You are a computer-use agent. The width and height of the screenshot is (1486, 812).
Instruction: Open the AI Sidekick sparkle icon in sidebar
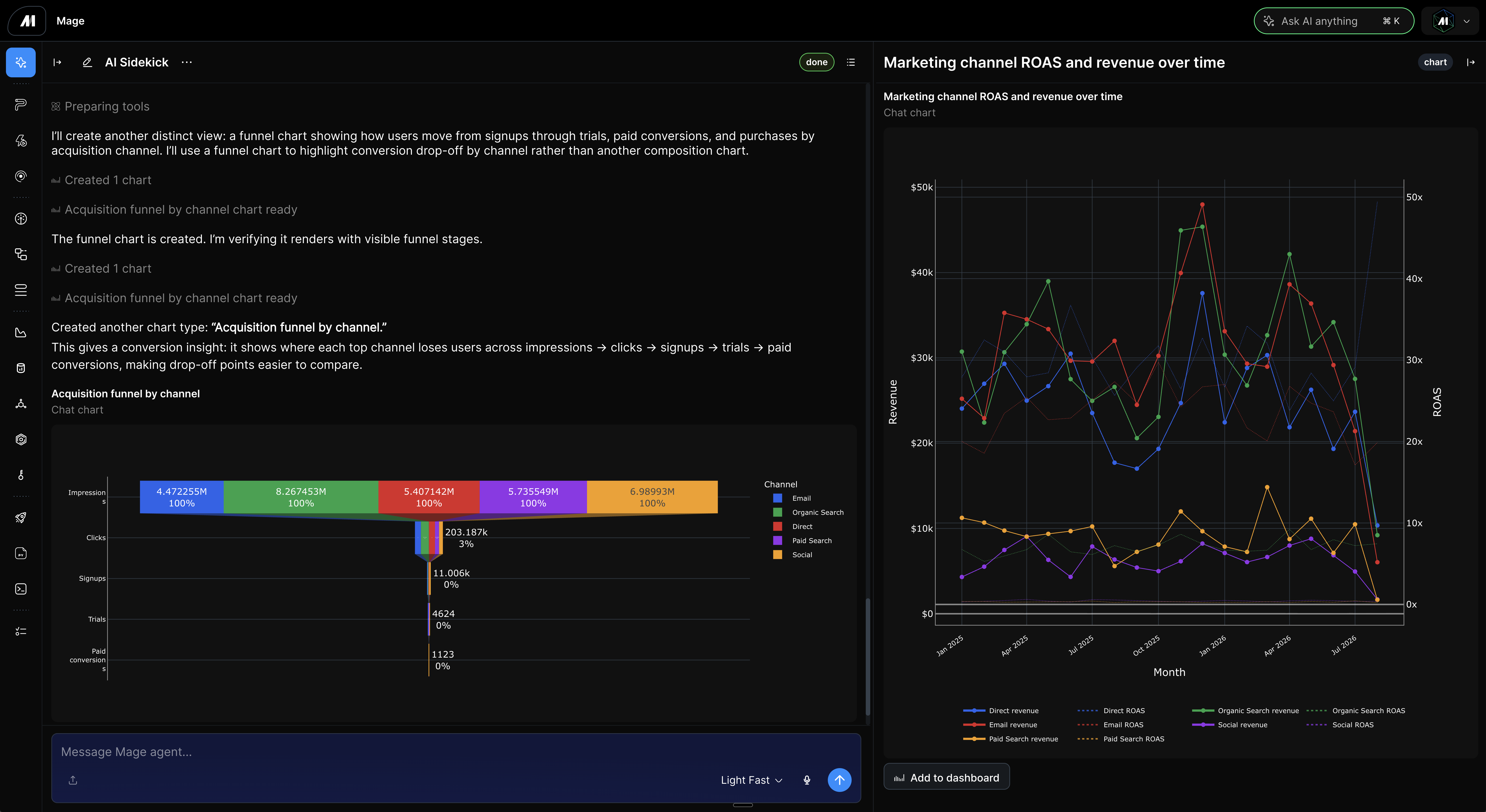click(x=21, y=62)
